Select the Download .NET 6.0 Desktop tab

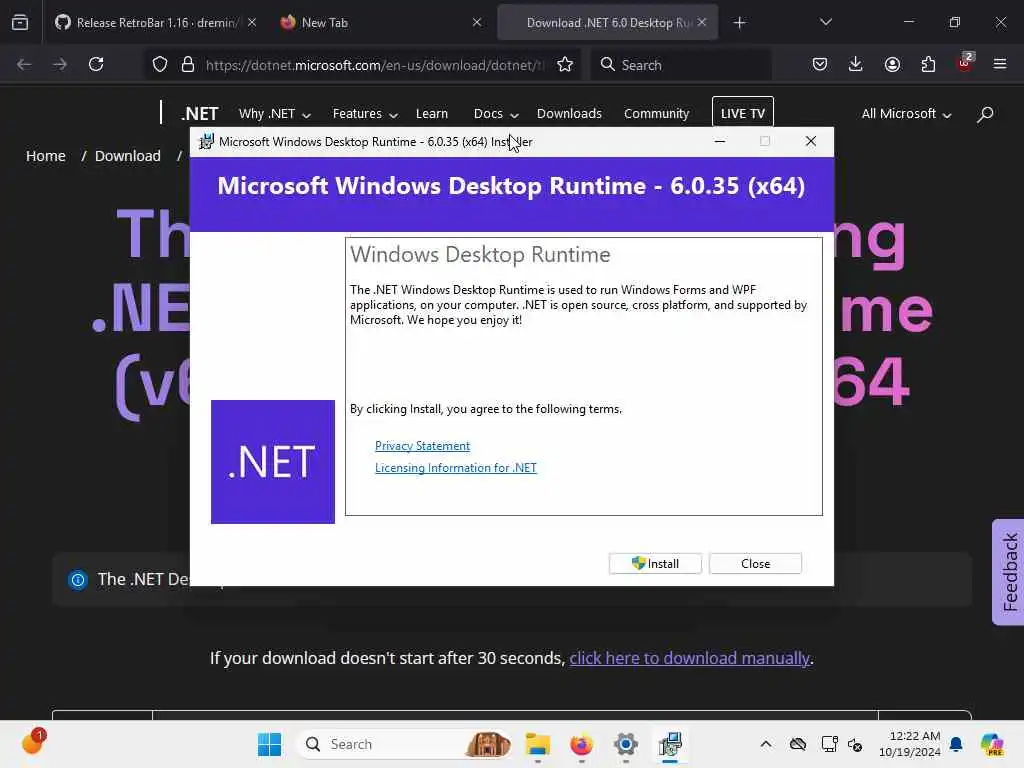click(607, 23)
